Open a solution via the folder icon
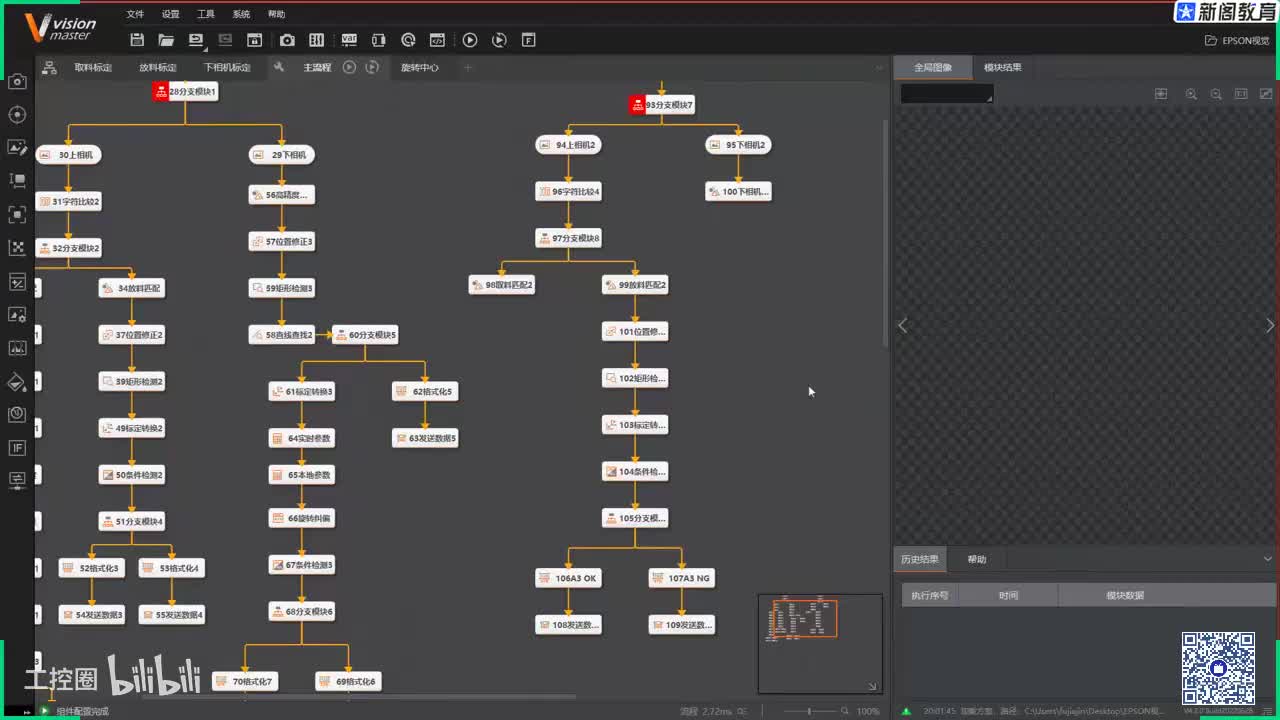 coord(166,40)
